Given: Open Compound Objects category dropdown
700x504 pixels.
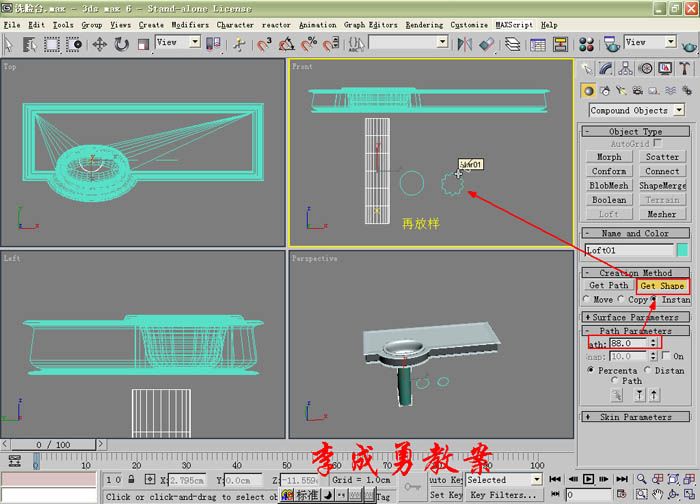Looking at the screenshot, I should (x=679, y=110).
